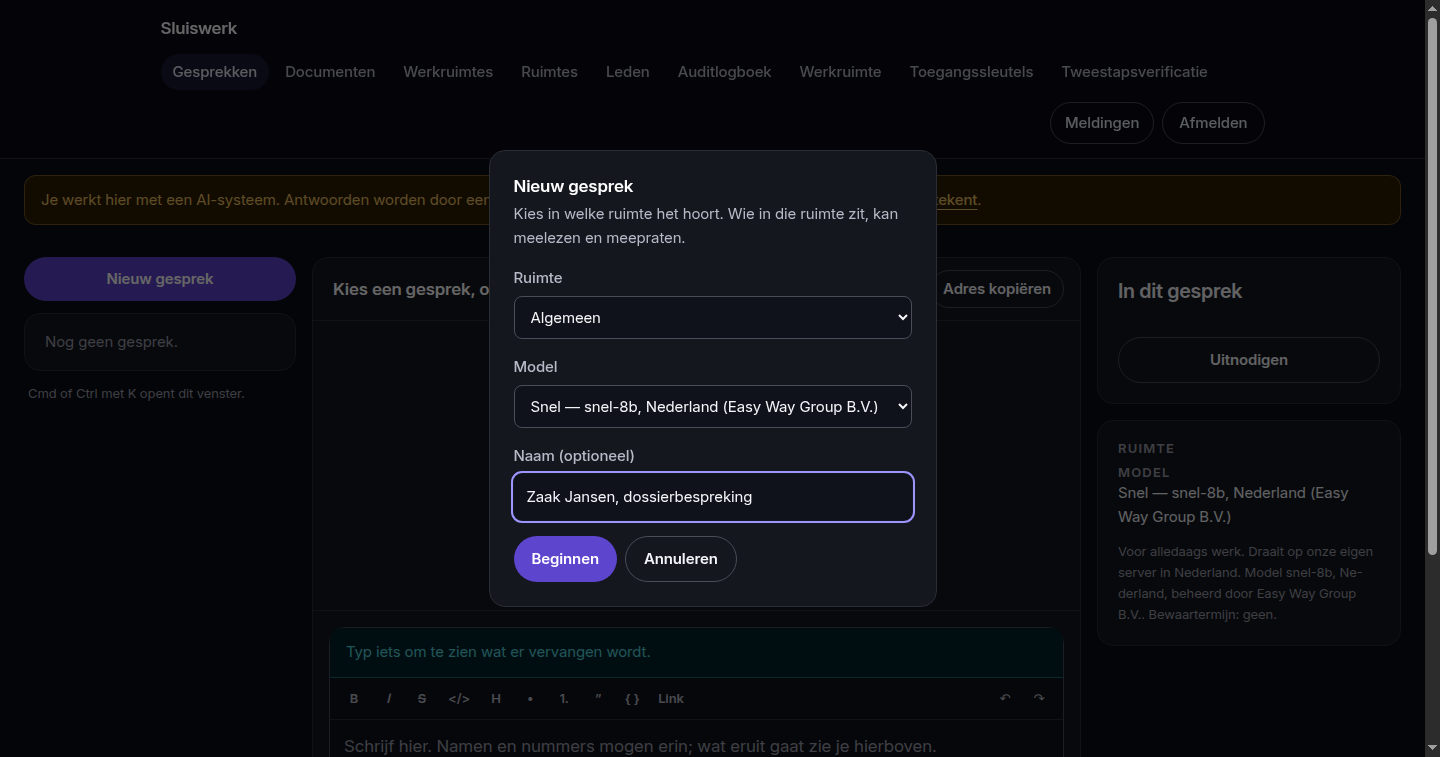The width and height of the screenshot is (1440, 757).
Task: Insert a hyperlink with the Link tool
Action: click(x=671, y=699)
